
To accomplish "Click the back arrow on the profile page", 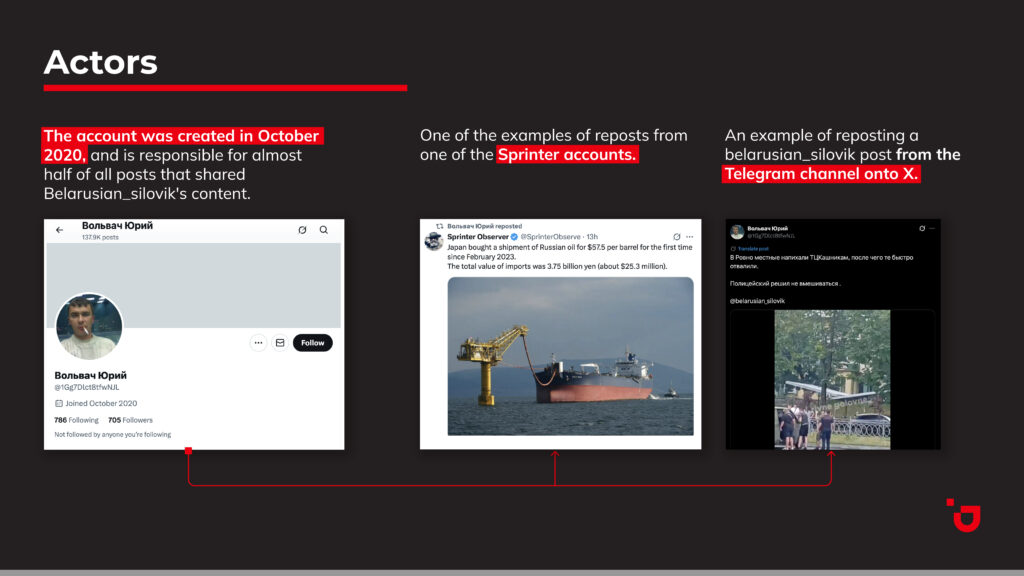I will 60,230.
